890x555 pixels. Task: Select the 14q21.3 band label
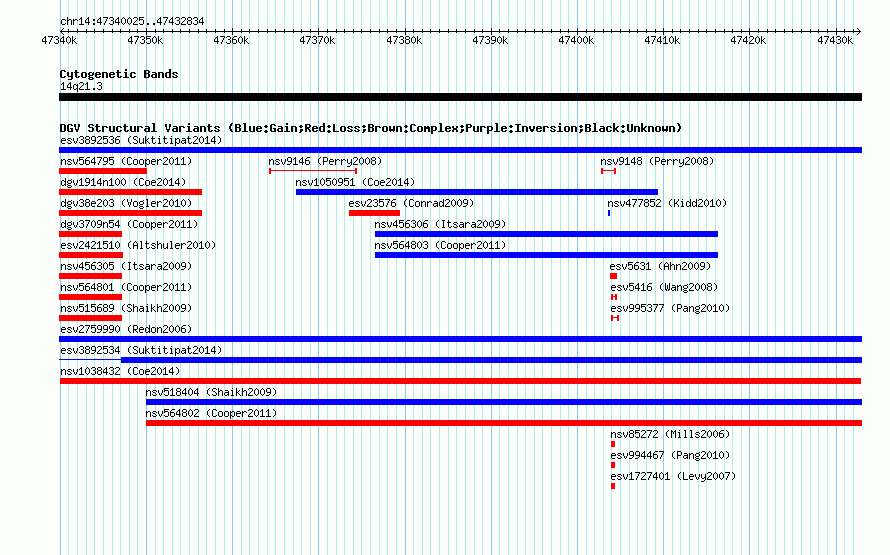coord(81,86)
